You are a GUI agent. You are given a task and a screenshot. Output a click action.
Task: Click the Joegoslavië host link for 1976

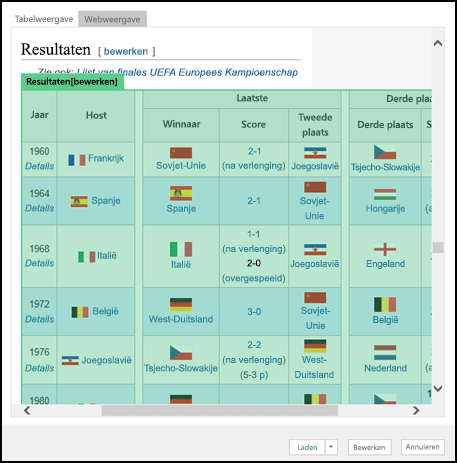(x=107, y=360)
